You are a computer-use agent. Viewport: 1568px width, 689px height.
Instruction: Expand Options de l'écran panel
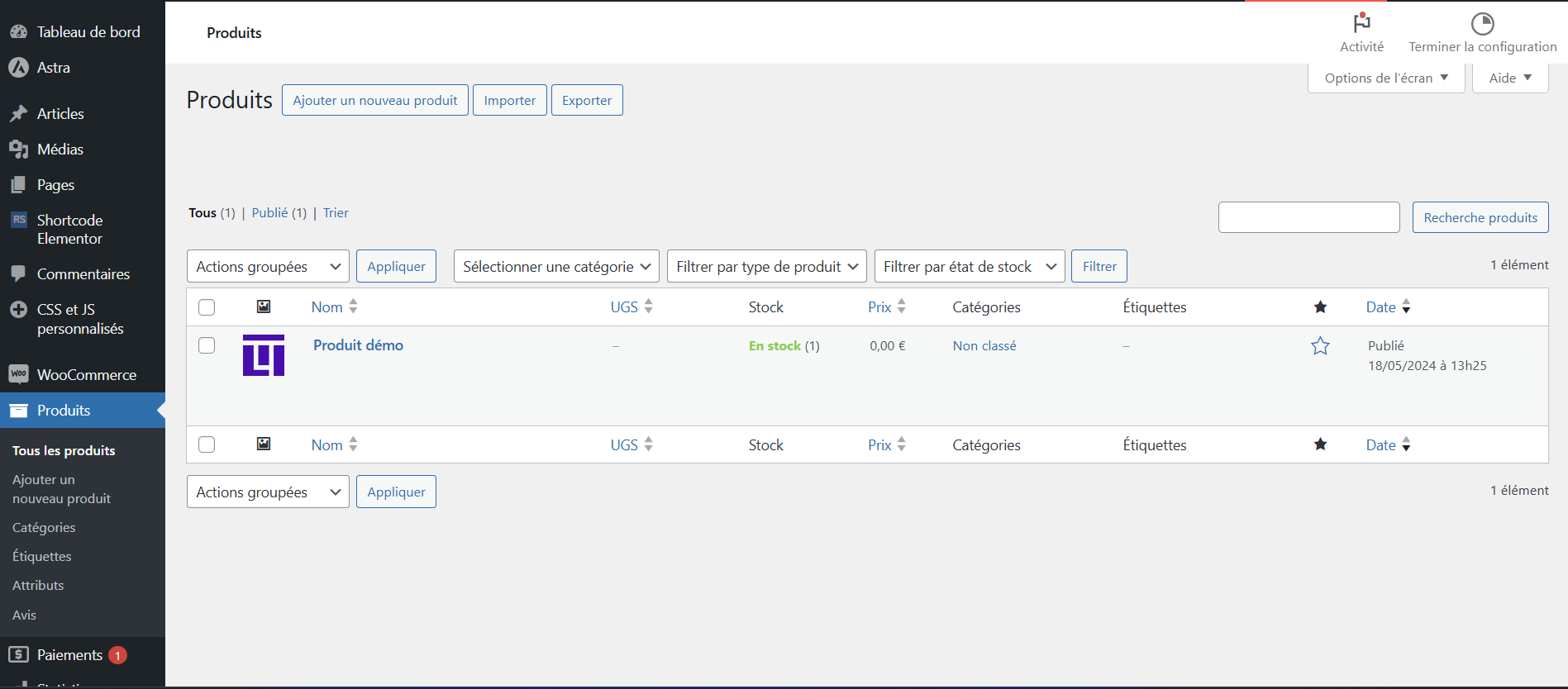(1386, 78)
